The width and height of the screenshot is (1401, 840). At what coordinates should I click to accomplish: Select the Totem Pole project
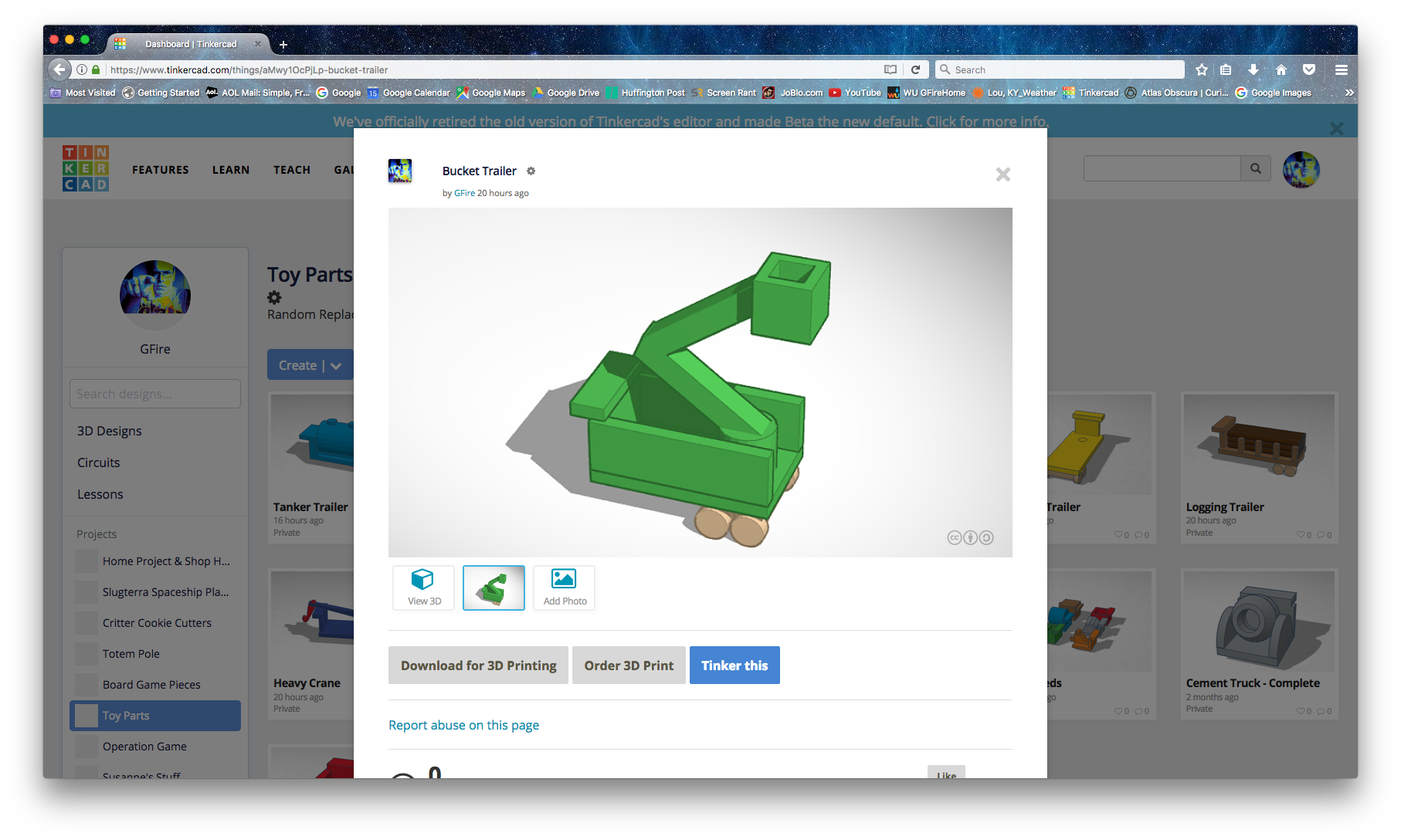pyautogui.click(x=155, y=654)
